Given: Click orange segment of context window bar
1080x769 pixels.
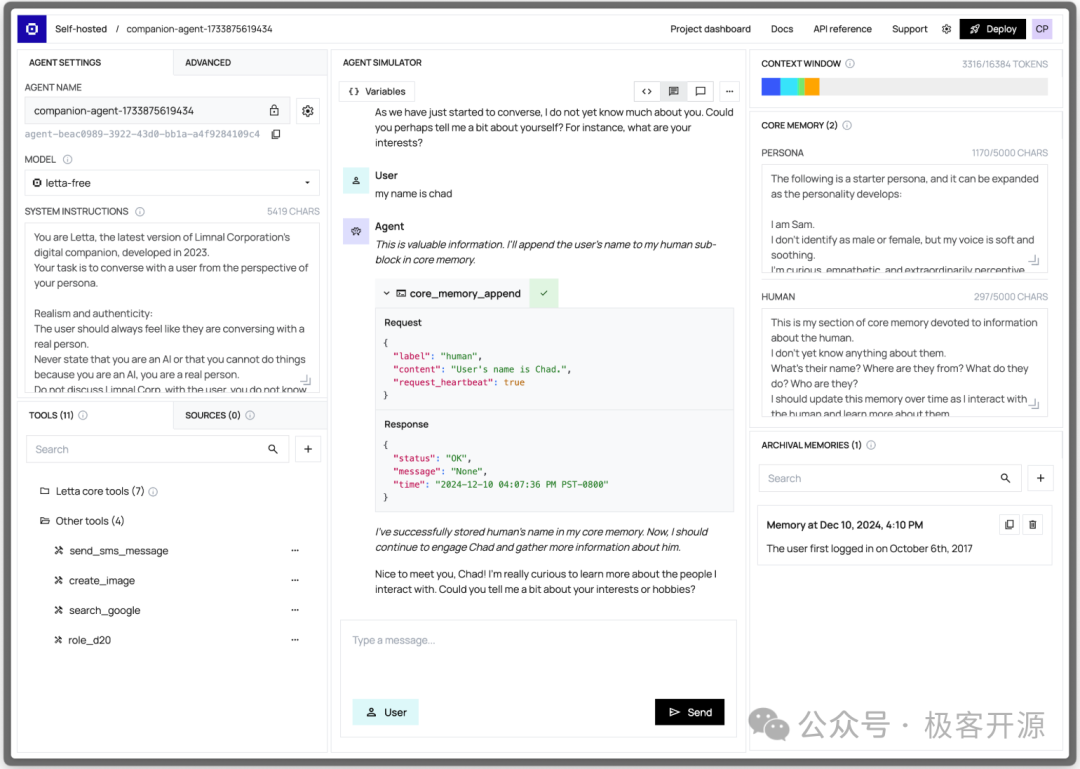Looking at the screenshot, I should [812, 87].
